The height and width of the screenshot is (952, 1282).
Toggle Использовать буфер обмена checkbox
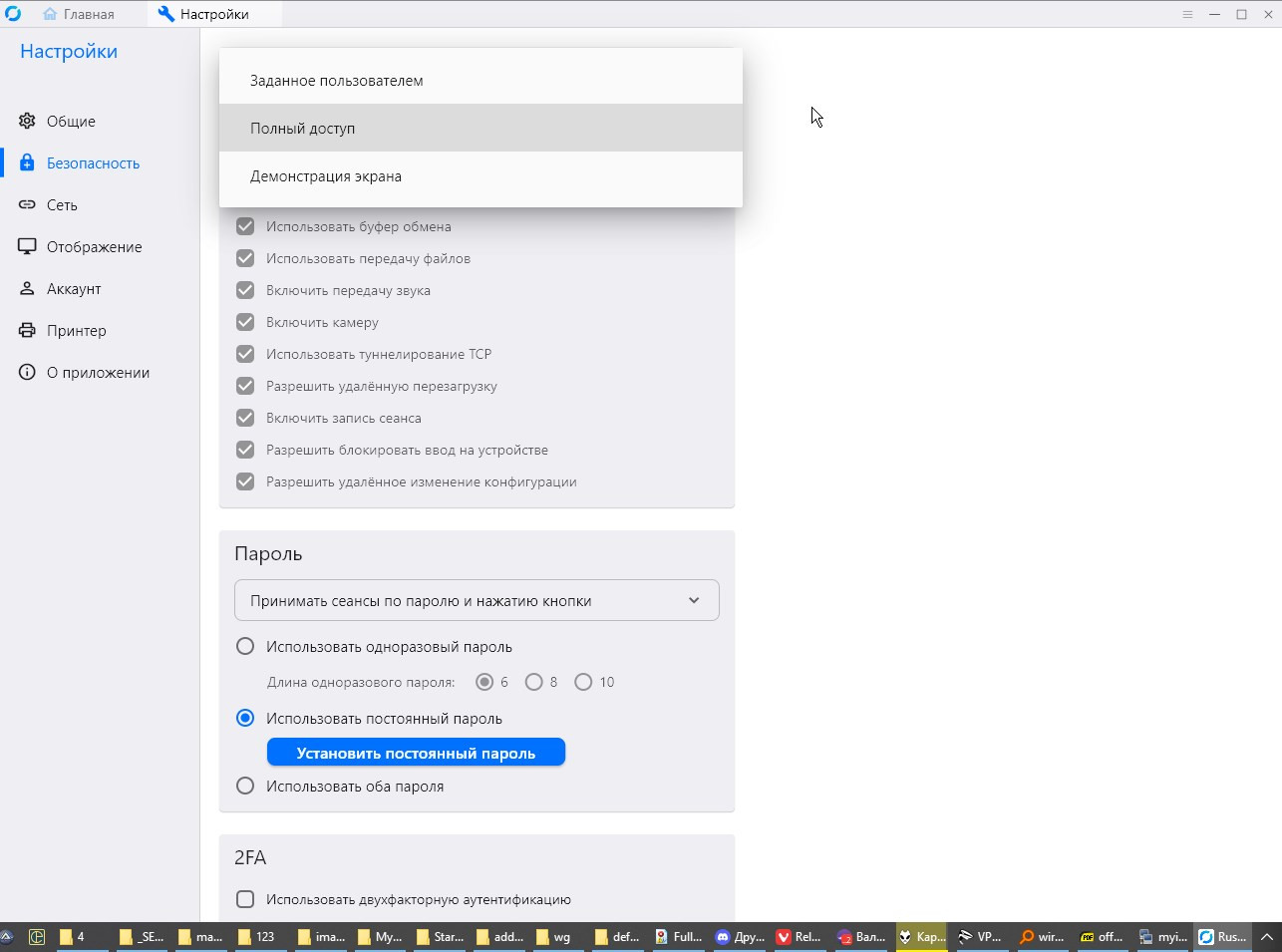[245, 226]
